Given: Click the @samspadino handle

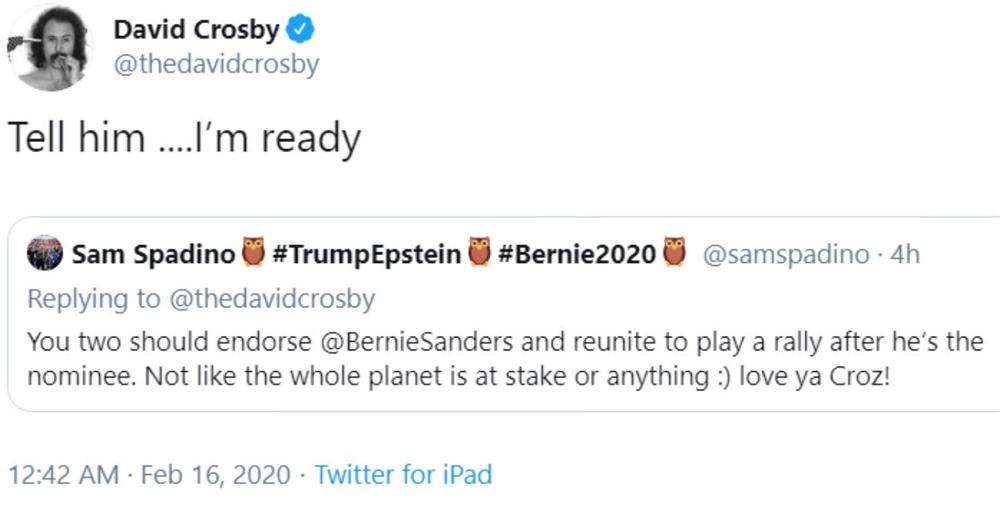Looking at the screenshot, I should 786,255.
